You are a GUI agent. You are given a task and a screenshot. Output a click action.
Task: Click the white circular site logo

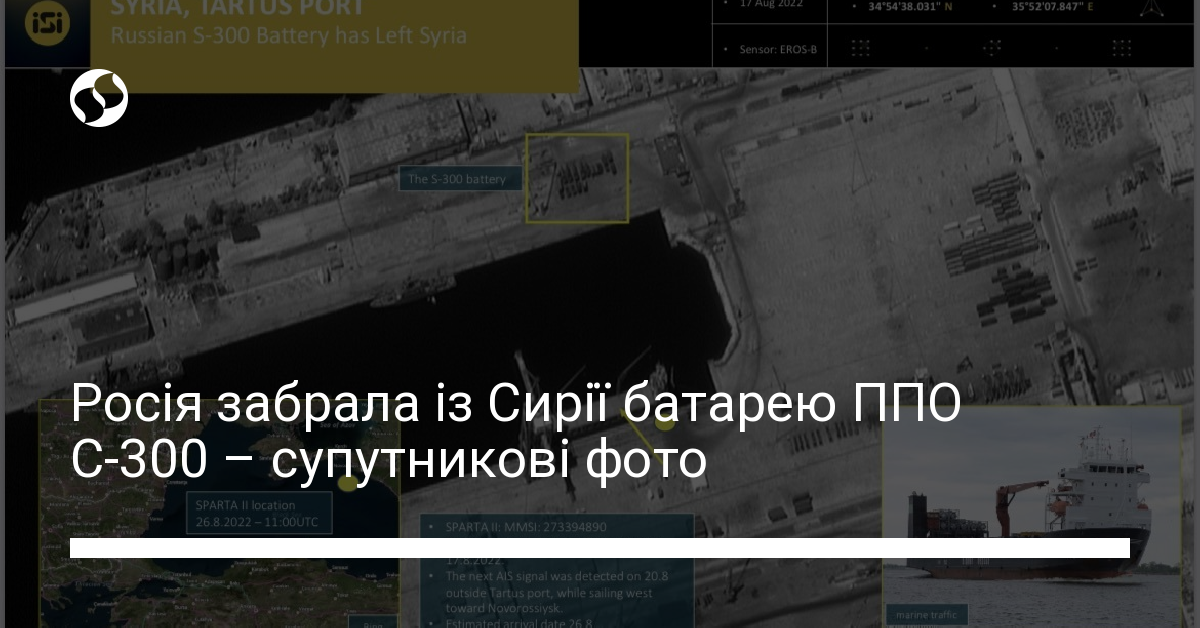coord(99,99)
